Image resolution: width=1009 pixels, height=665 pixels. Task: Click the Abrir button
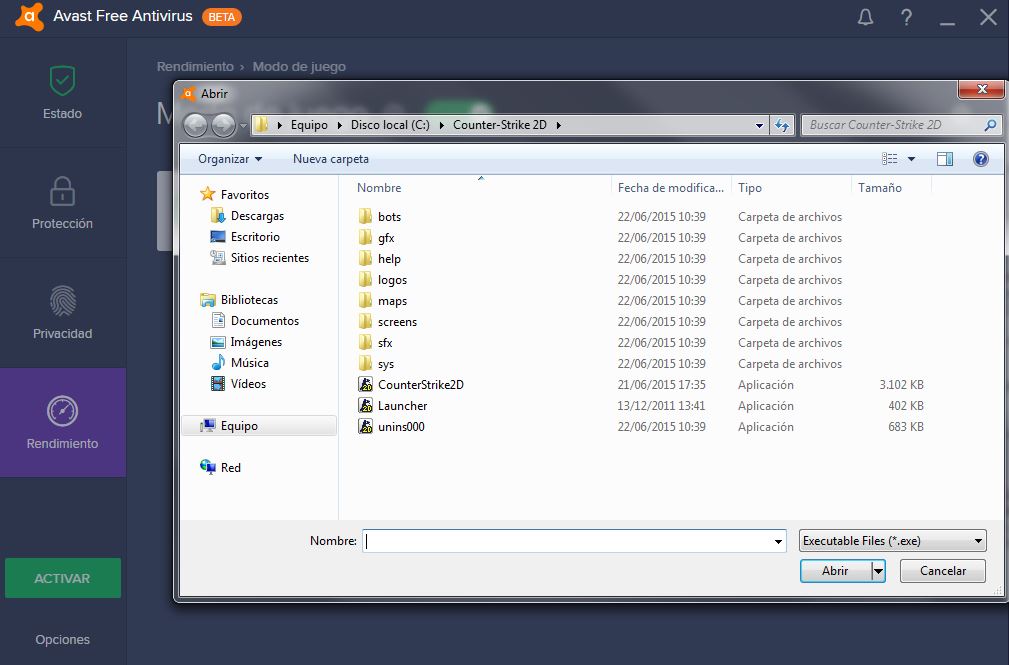[x=835, y=571]
